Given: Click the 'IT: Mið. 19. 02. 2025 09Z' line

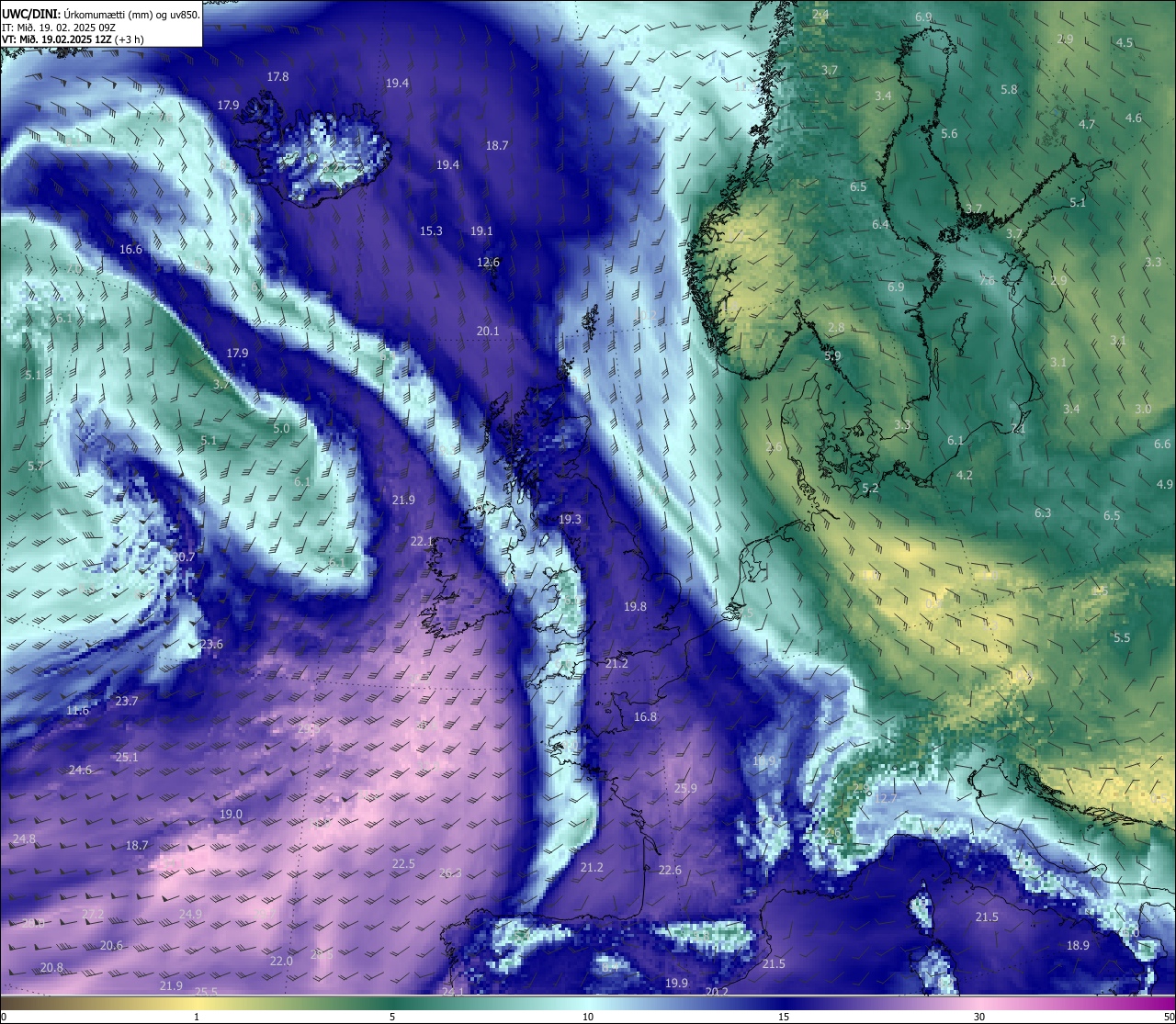Looking at the screenshot, I should coord(58,28).
